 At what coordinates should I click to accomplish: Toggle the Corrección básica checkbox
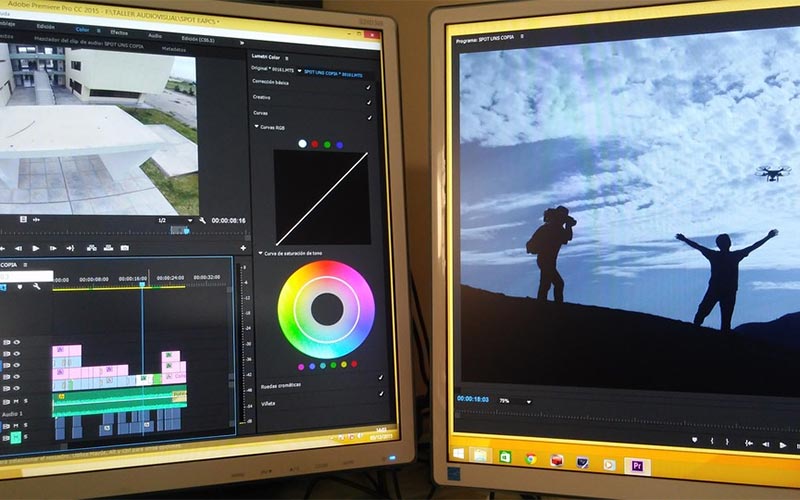click(368, 88)
